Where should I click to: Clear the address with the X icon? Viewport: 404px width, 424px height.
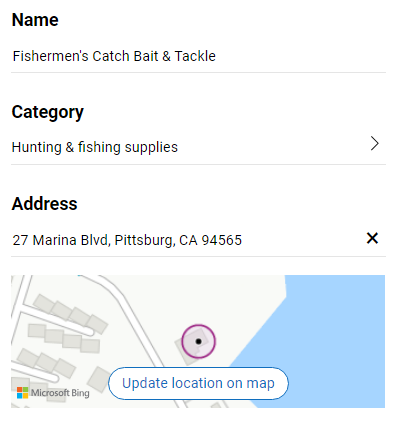pos(372,238)
